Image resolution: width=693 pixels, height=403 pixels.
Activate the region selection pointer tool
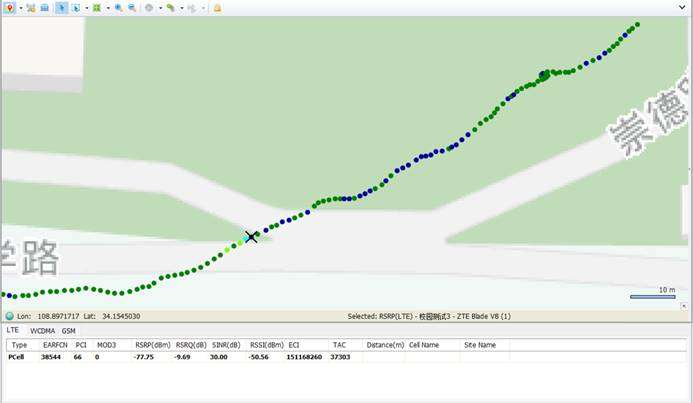[x=76, y=8]
